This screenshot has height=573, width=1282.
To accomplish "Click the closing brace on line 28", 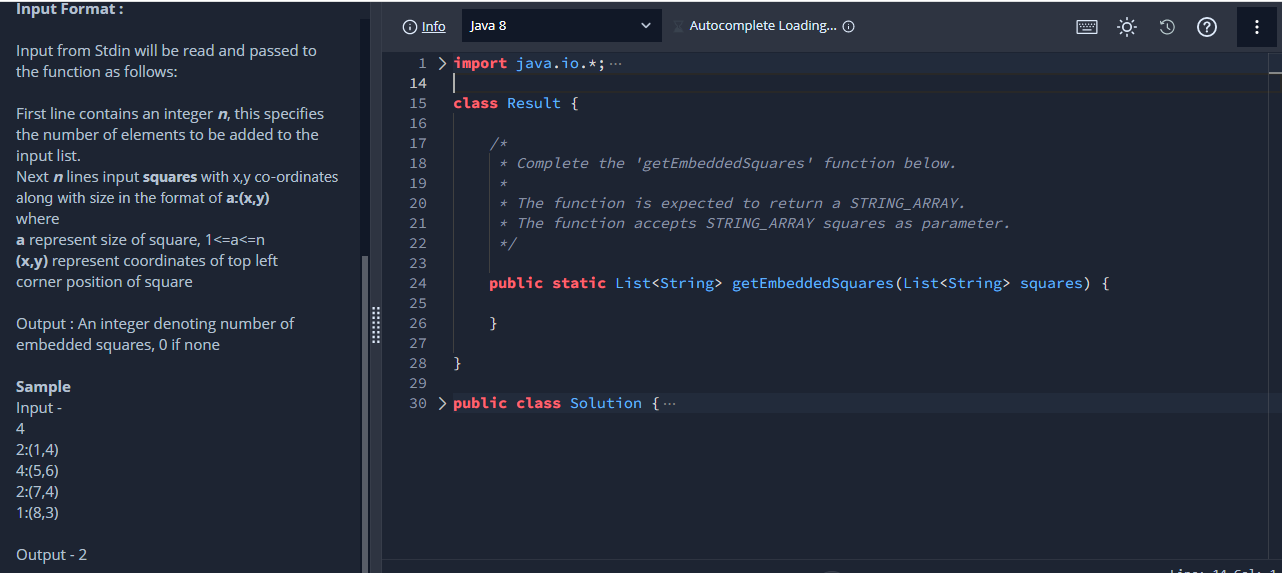I will (x=457, y=363).
